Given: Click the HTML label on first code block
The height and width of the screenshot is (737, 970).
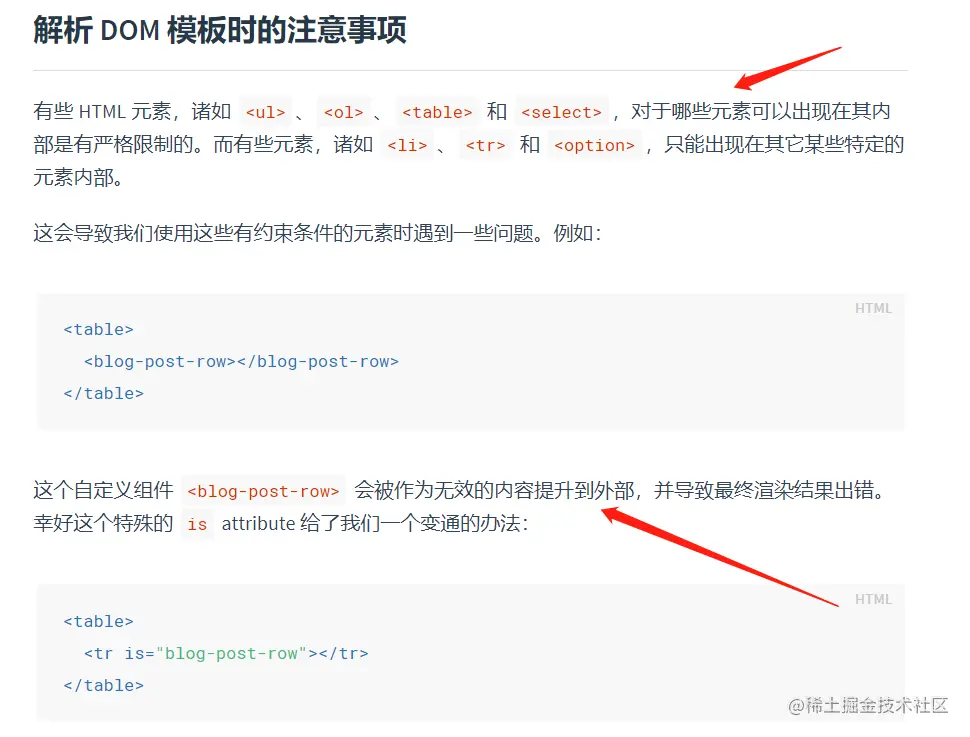Looking at the screenshot, I should (873, 308).
